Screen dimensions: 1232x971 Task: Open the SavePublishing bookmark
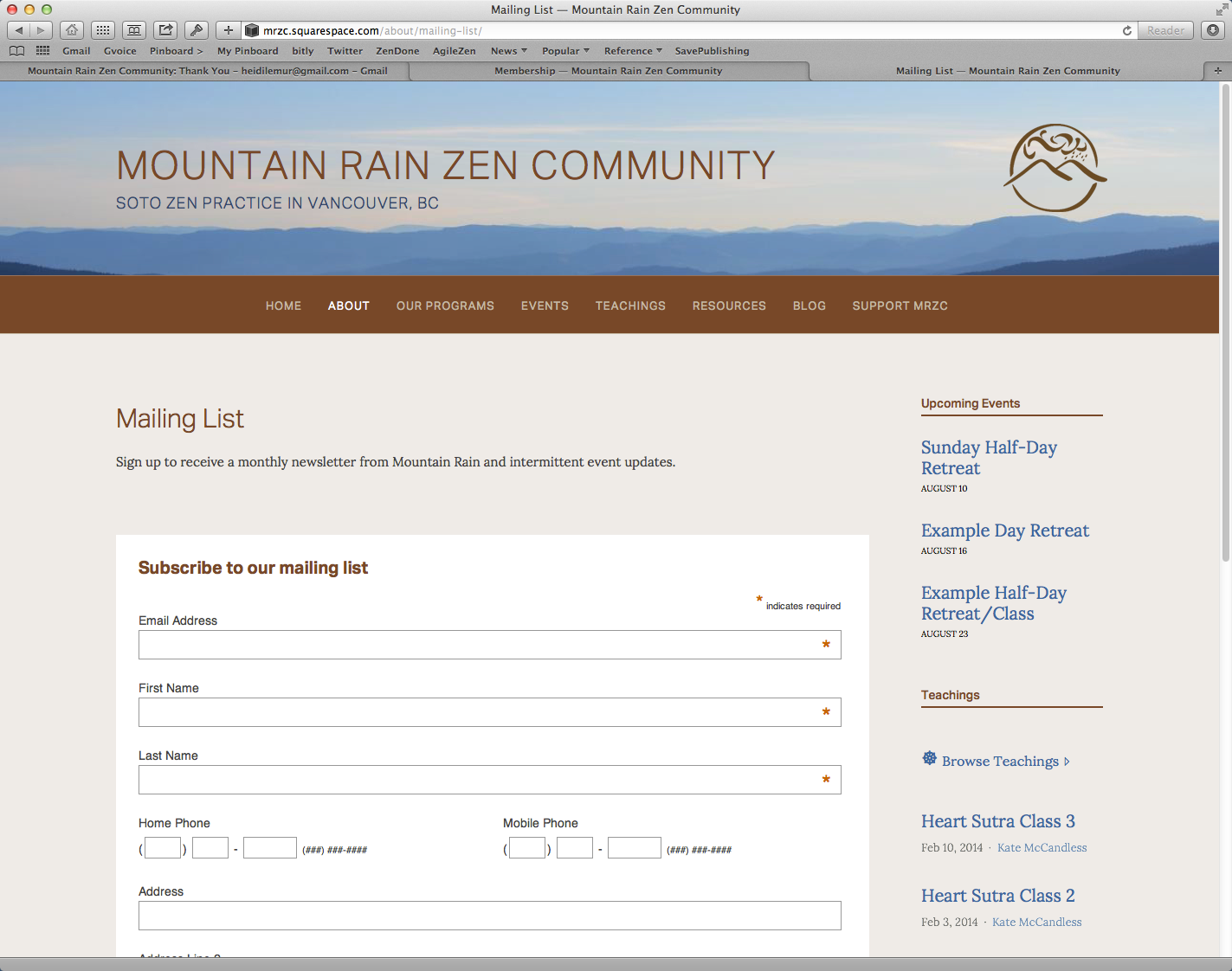712,51
